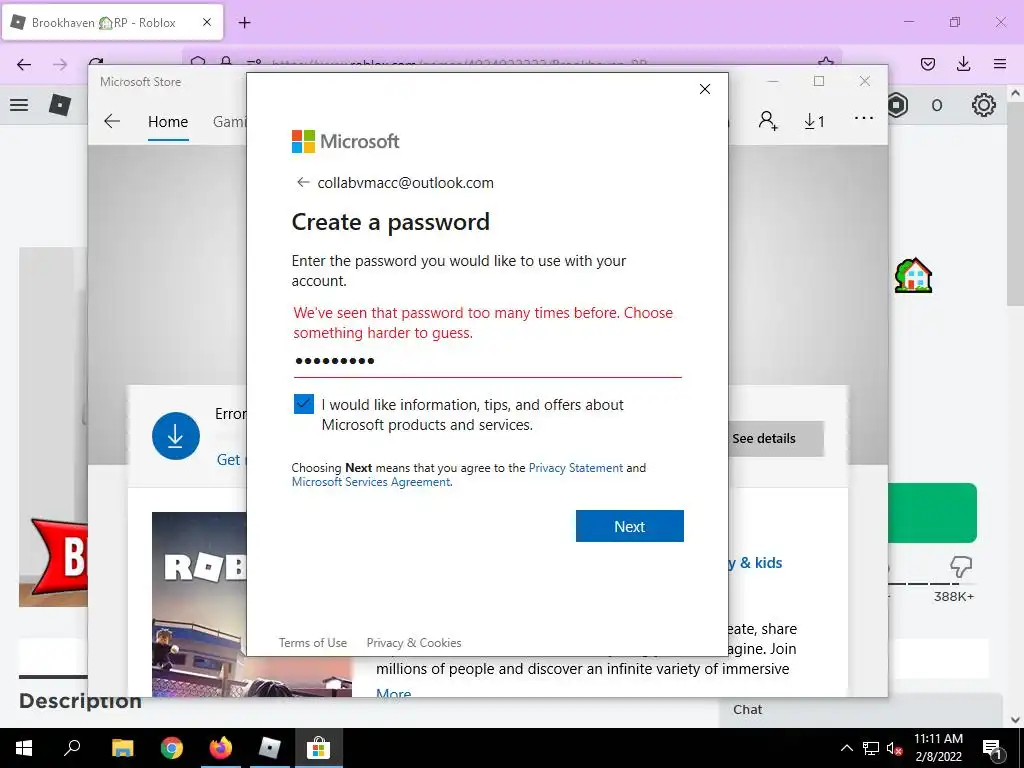Open File Explorer from the taskbar

tap(122, 748)
